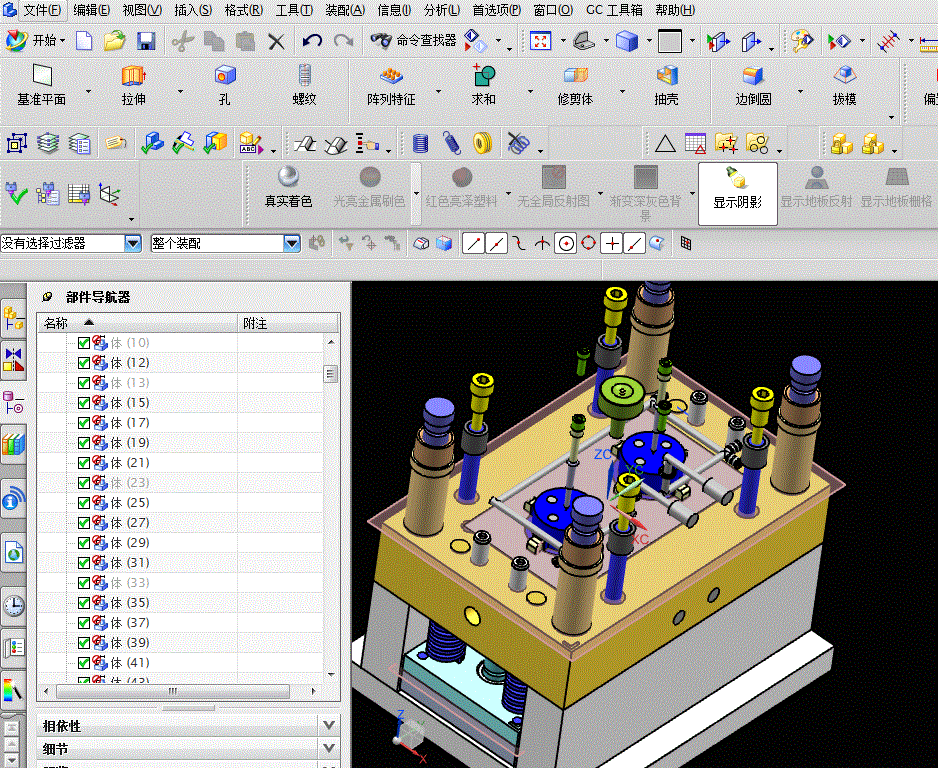Click the Undo arrow icon

[312, 41]
